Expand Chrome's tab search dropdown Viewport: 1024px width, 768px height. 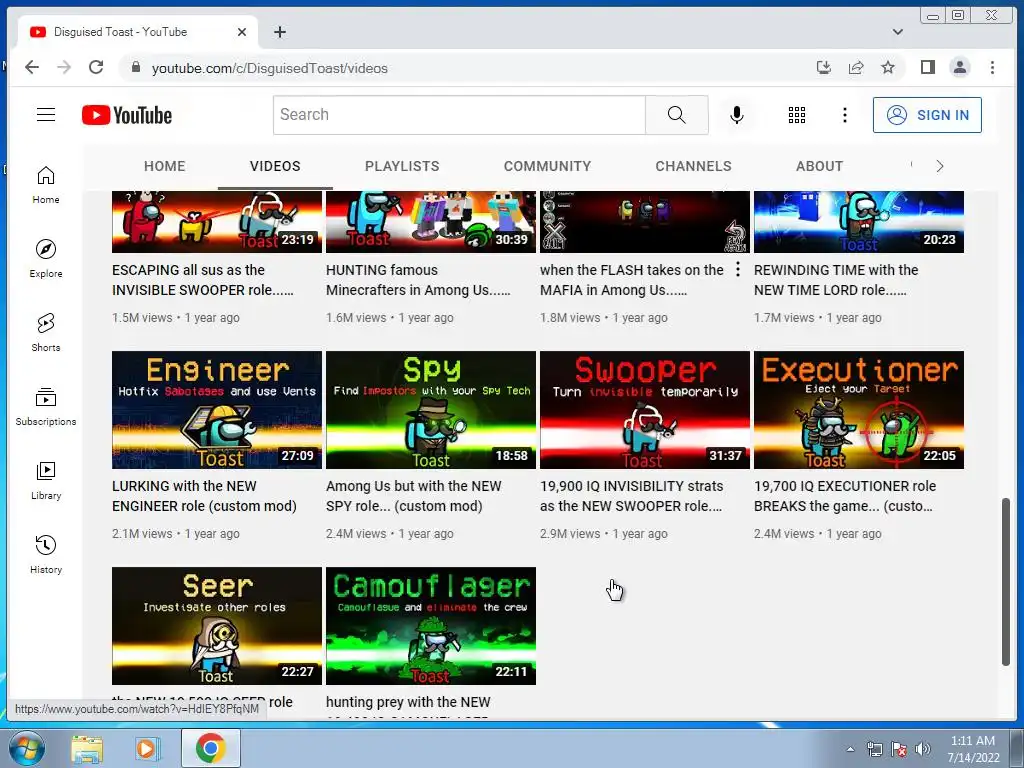(x=898, y=32)
